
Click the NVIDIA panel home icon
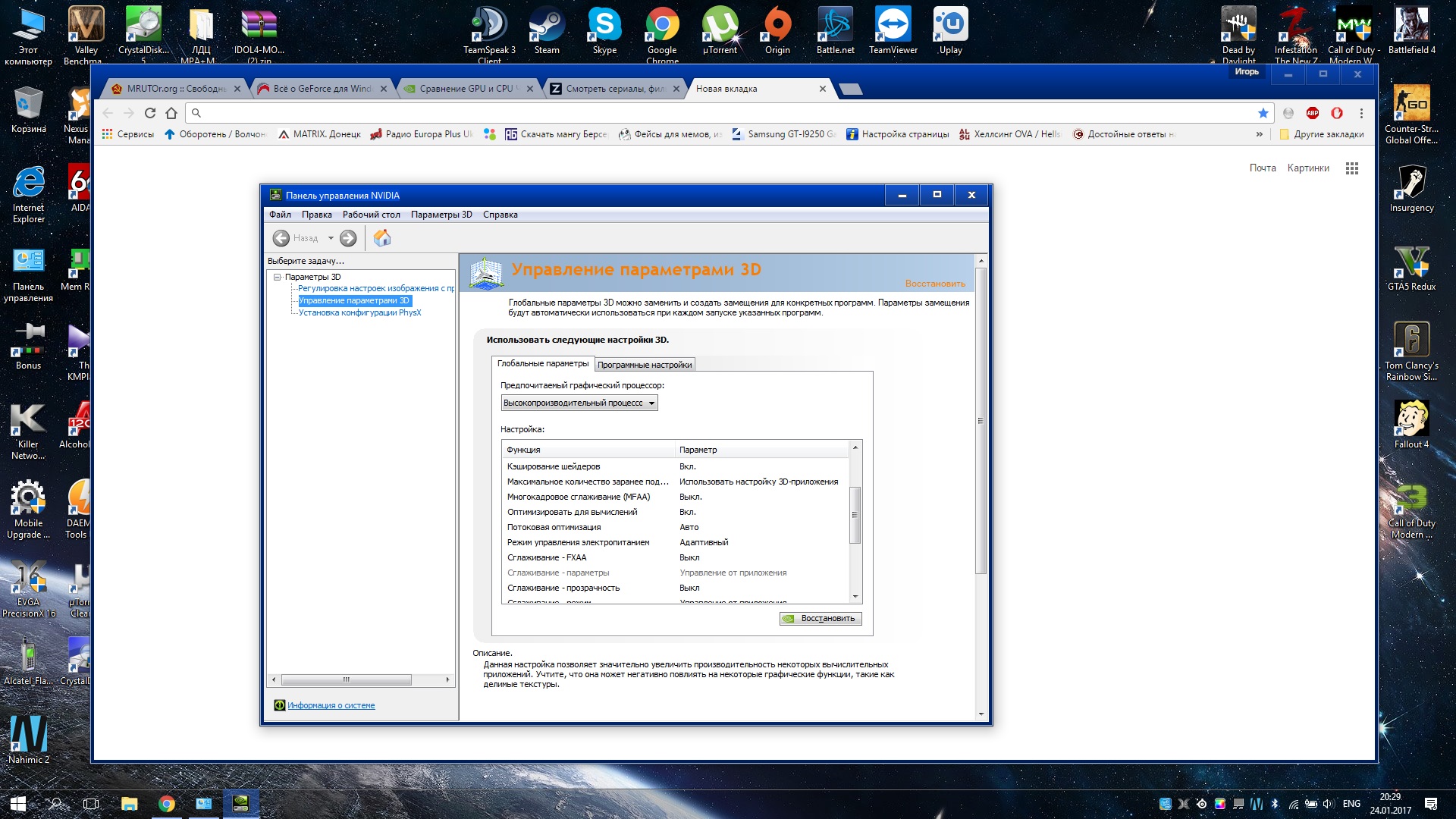click(x=382, y=238)
